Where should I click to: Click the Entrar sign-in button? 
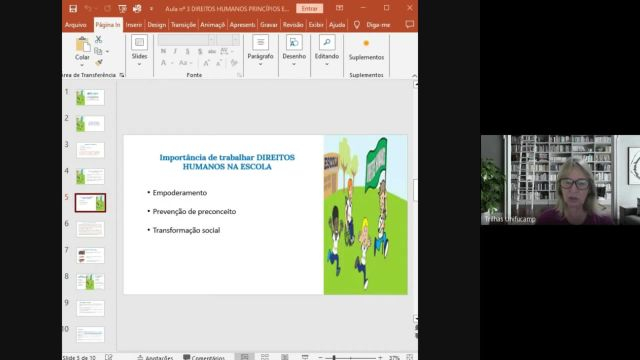pyautogui.click(x=309, y=9)
